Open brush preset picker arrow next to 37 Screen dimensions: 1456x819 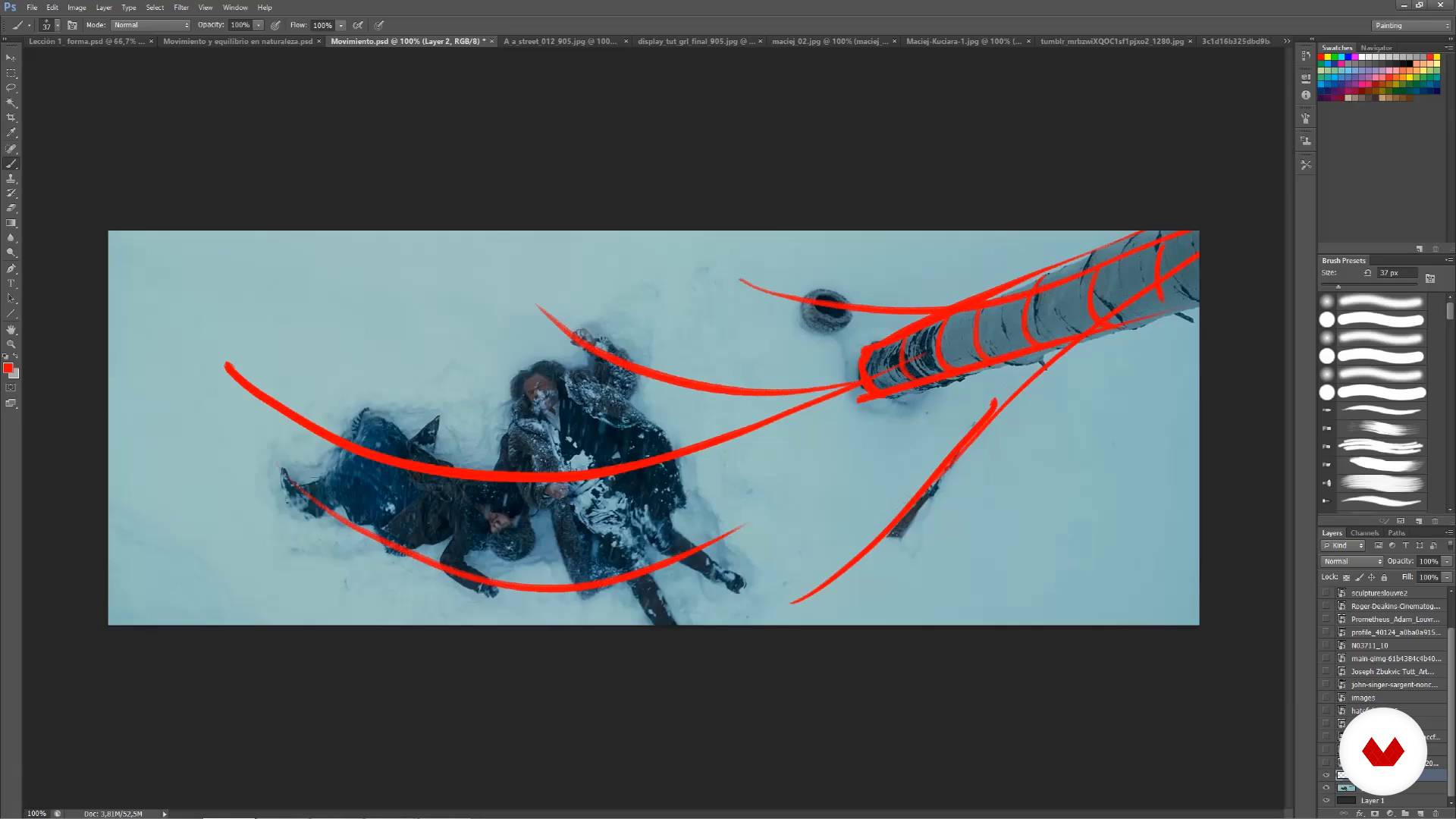click(58, 25)
